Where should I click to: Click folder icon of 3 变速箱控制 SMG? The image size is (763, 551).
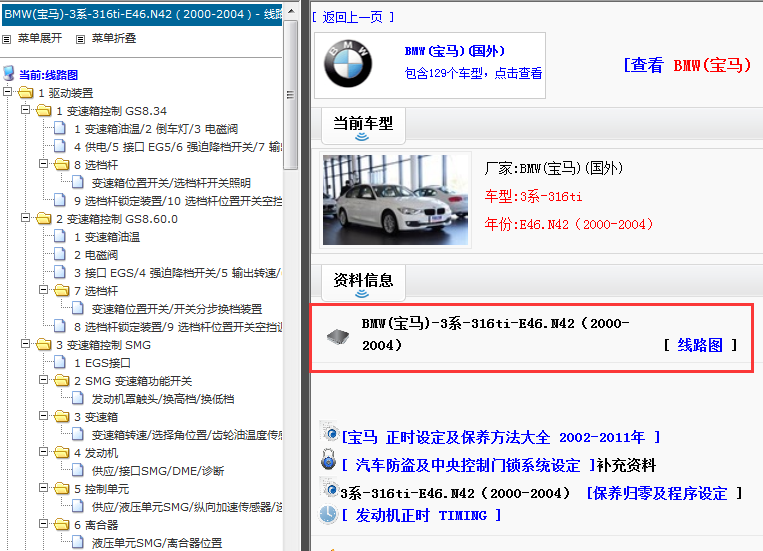pyautogui.click(x=43, y=345)
